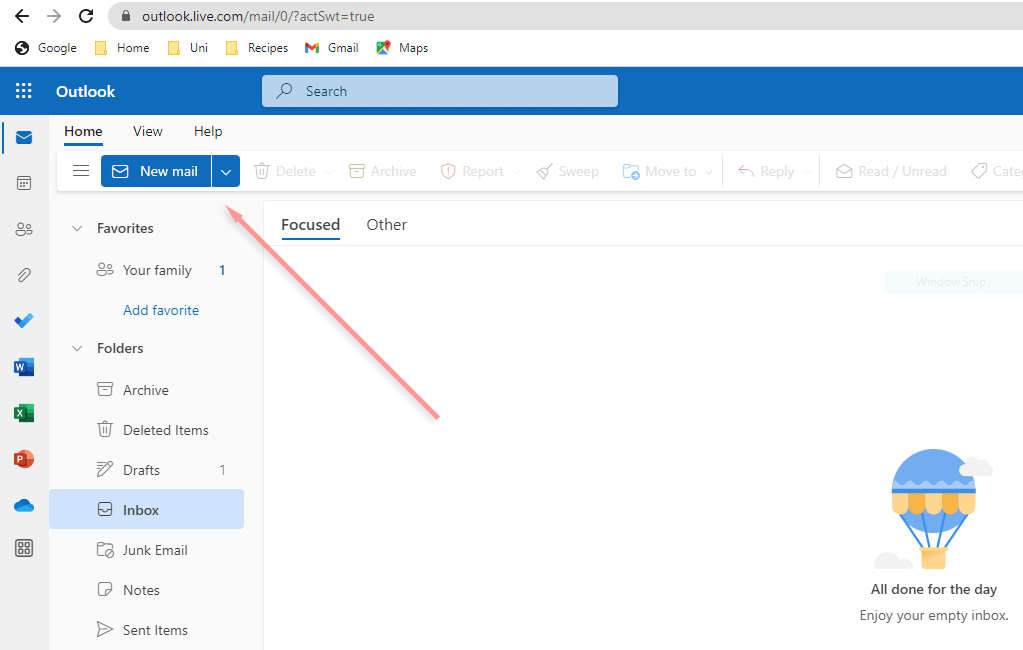Click the Categorize tag icon
The image size is (1023, 650).
979,171
